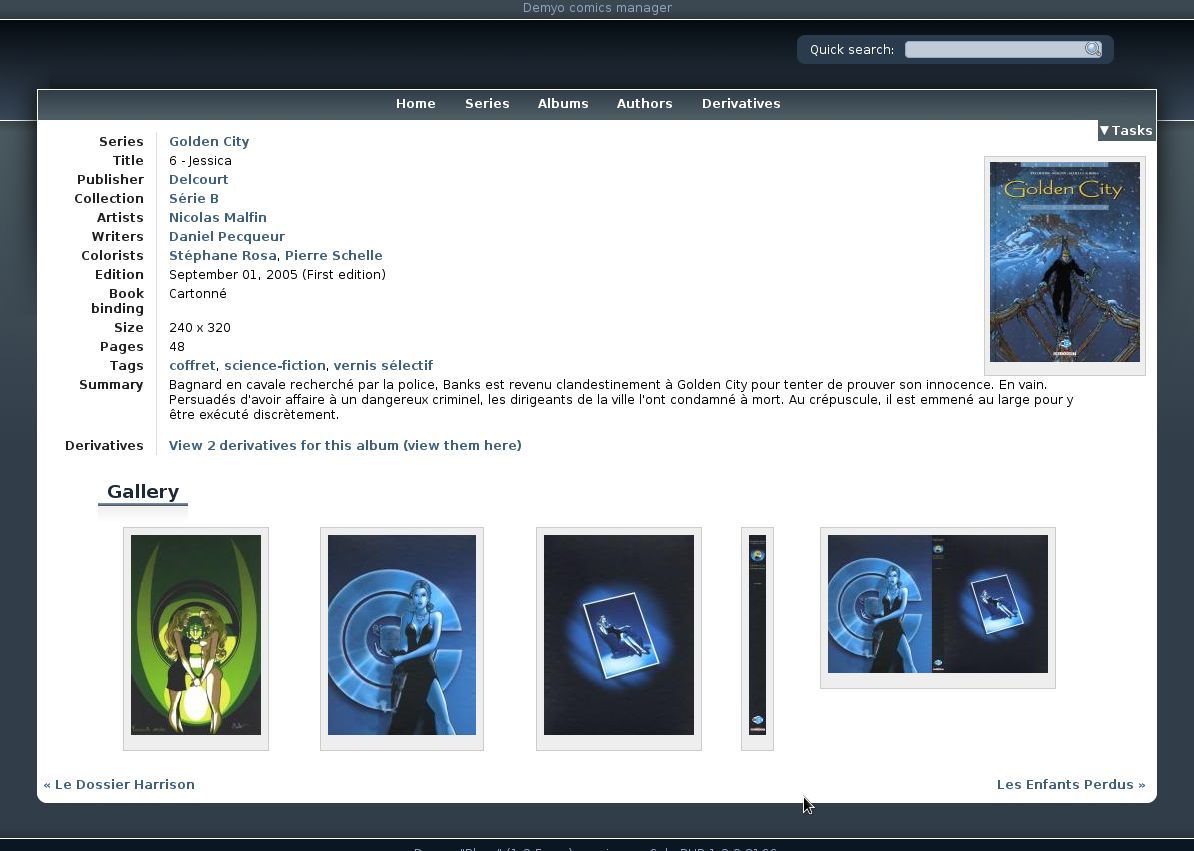
Task: Select the coffret tag
Action: point(192,365)
